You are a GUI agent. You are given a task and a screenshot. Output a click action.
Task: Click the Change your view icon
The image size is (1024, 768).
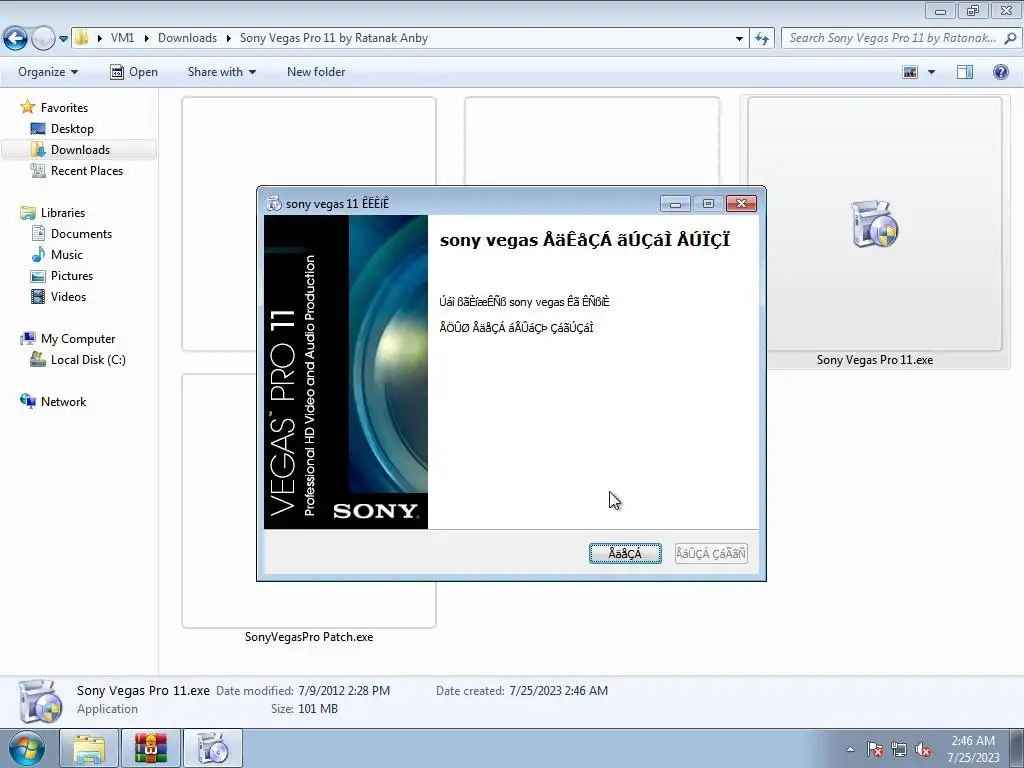(x=910, y=72)
